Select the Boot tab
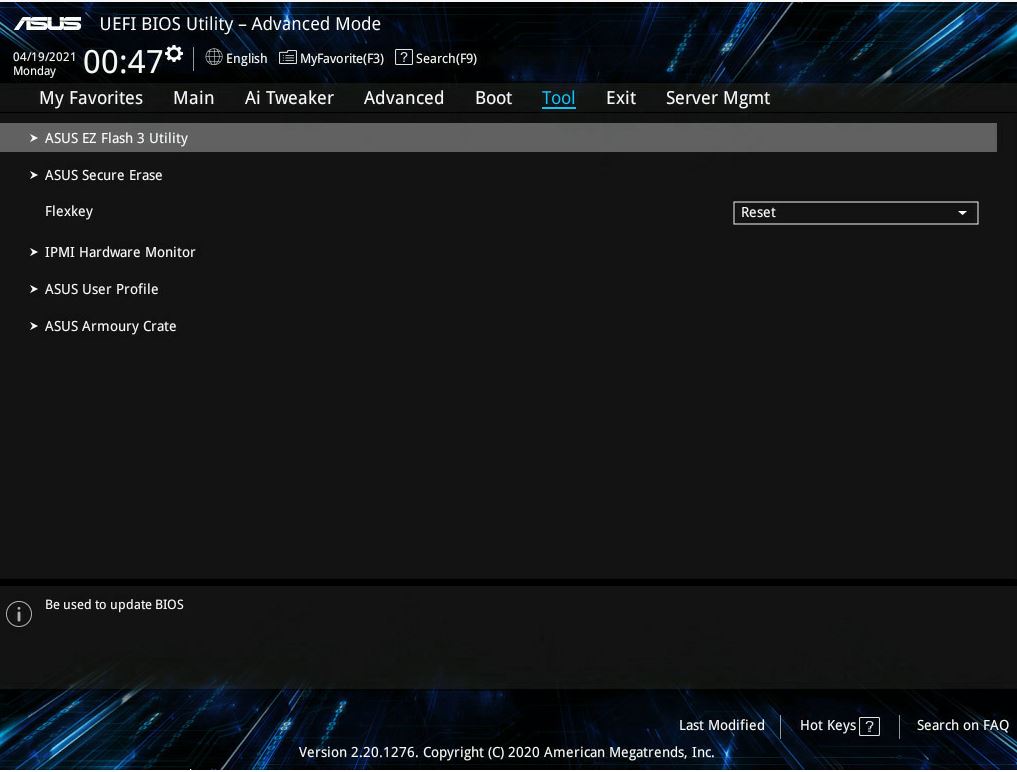Image resolution: width=1017 pixels, height=772 pixels. click(x=494, y=98)
